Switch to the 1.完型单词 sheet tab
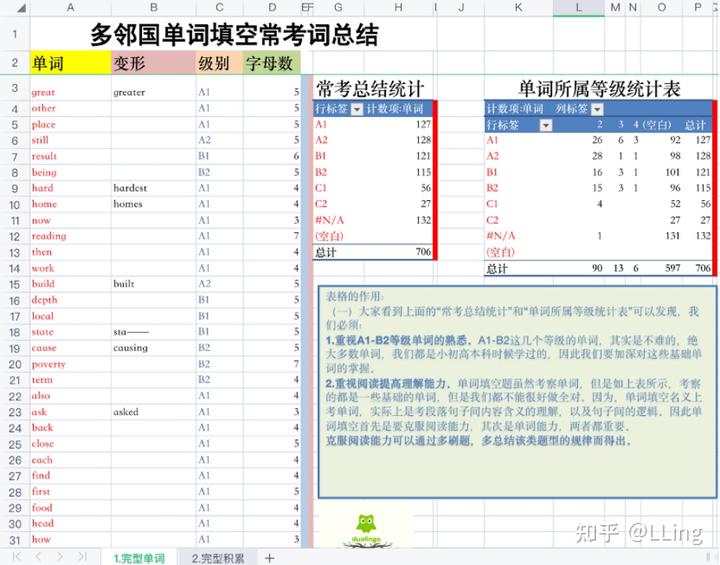Viewport: 720px width, 565px height. (x=139, y=558)
